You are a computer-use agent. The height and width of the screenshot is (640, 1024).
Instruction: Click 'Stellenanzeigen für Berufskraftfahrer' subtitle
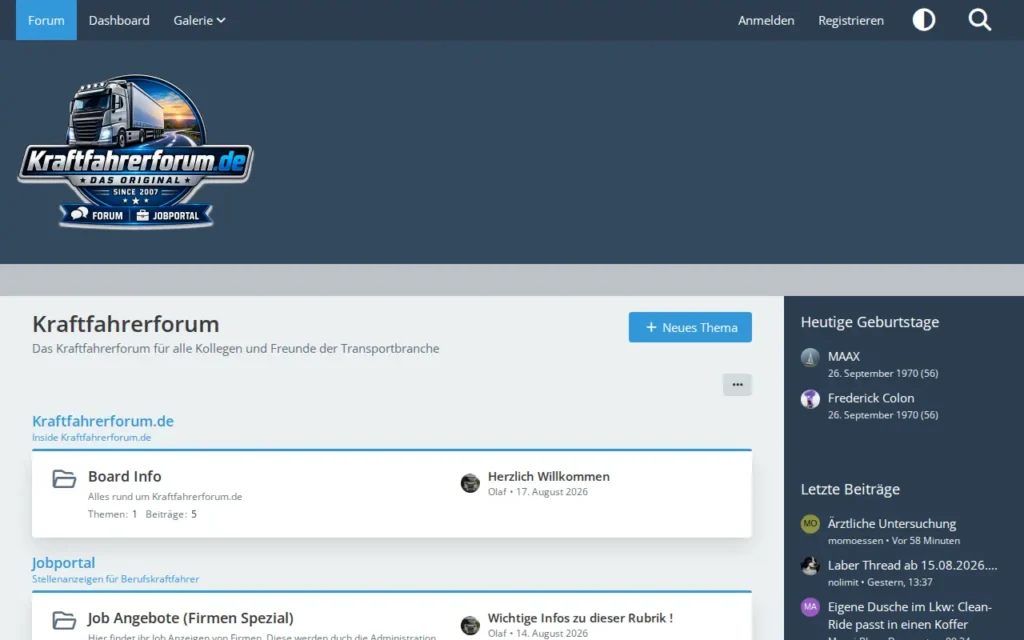pos(116,579)
